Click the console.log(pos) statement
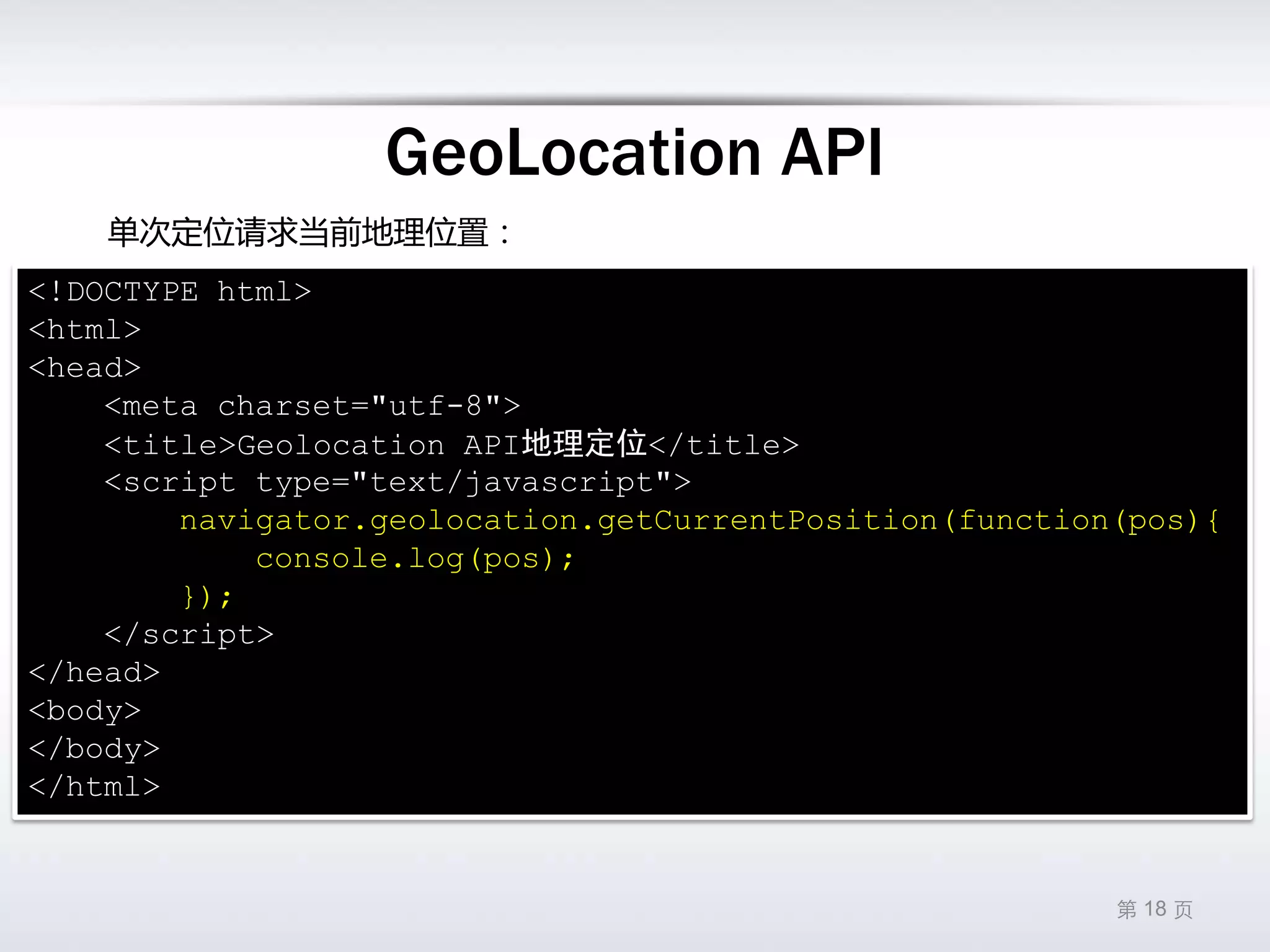This screenshot has height=952, width=1270. tap(415, 559)
